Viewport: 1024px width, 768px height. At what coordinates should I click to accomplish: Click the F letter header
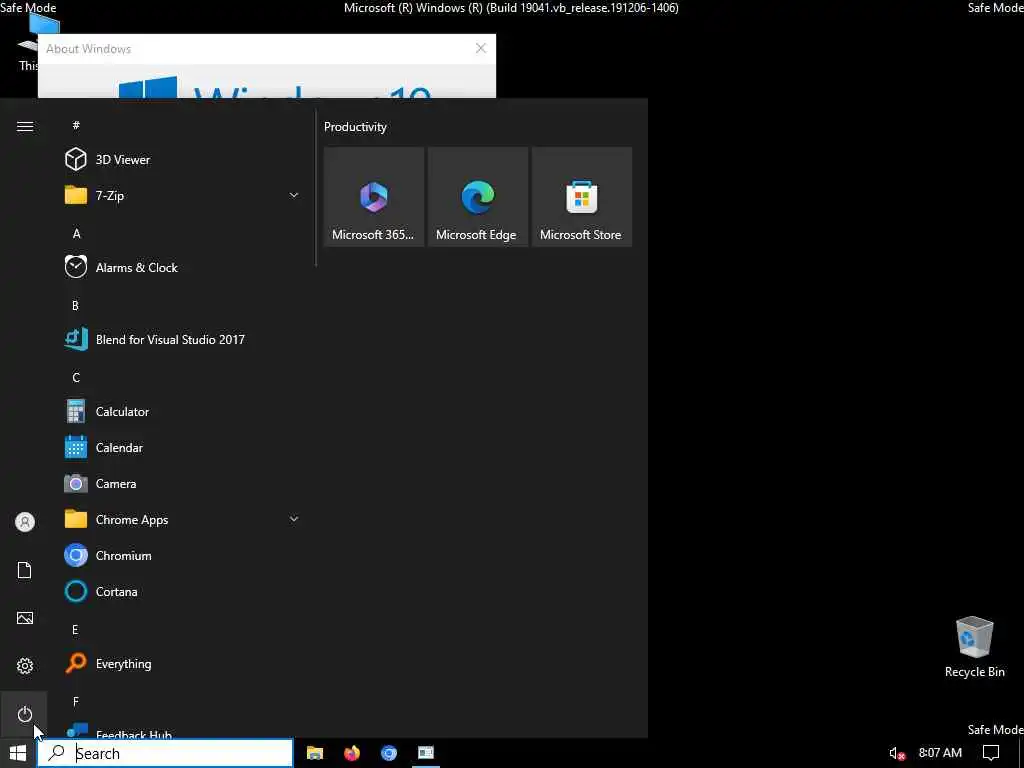click(76, 701)
